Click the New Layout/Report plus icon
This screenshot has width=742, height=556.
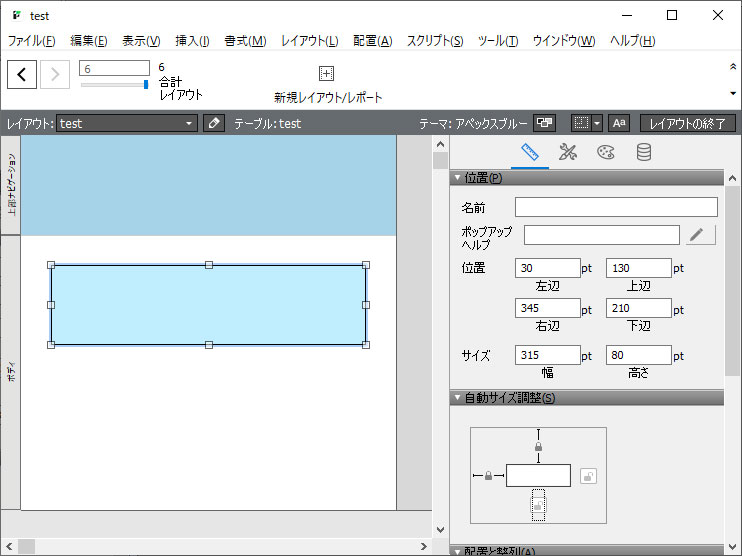click(327, 74)
